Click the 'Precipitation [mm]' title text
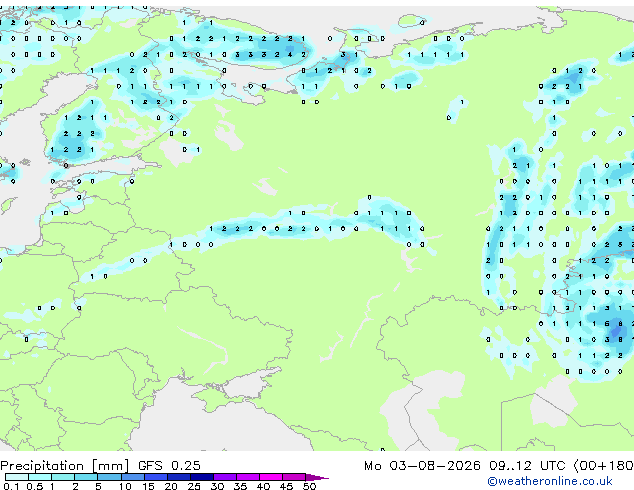The image size is (634, 490). pyautogui.click(x=65, y=466)
